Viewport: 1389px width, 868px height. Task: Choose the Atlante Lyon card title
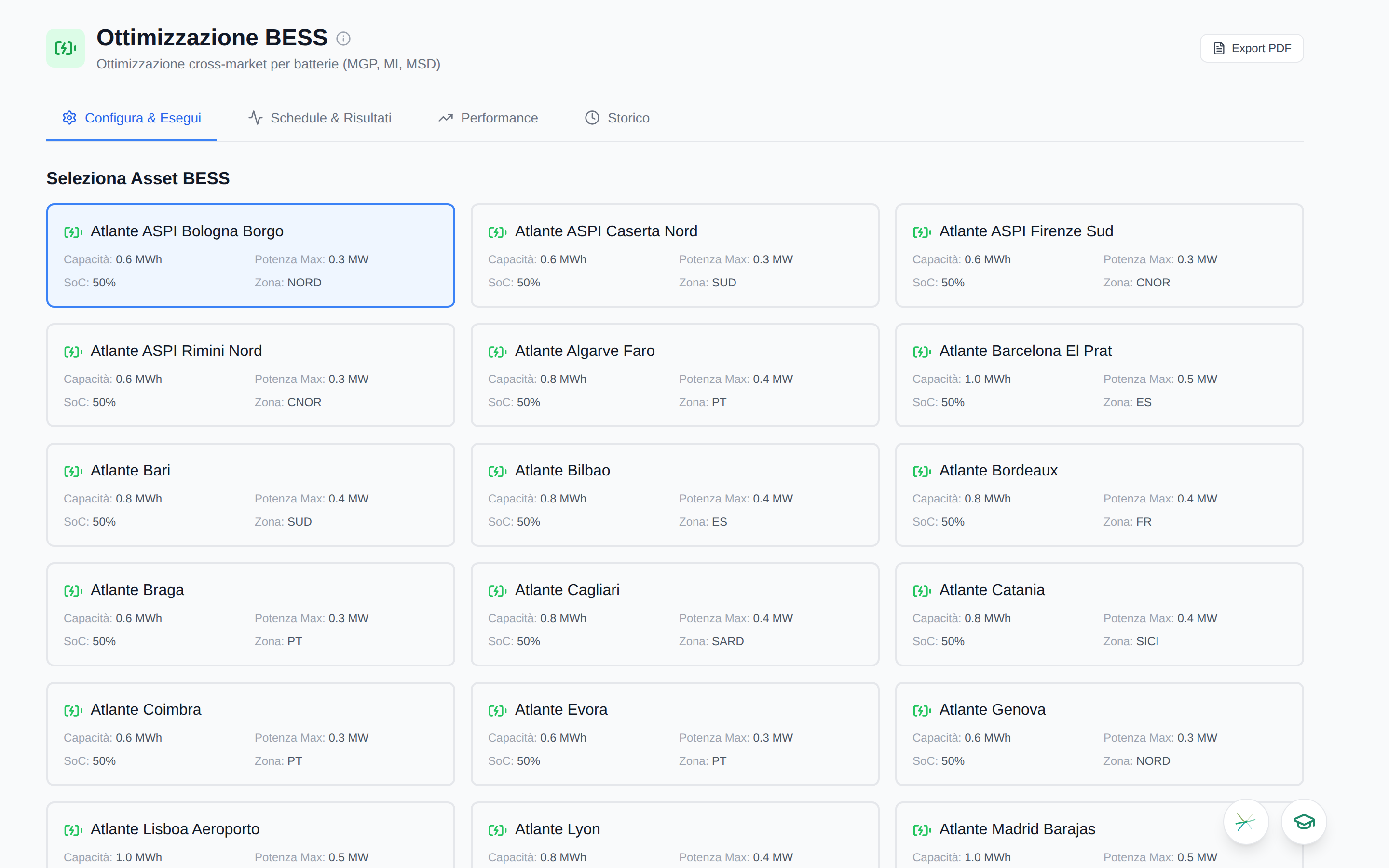(x=558, y=829)
